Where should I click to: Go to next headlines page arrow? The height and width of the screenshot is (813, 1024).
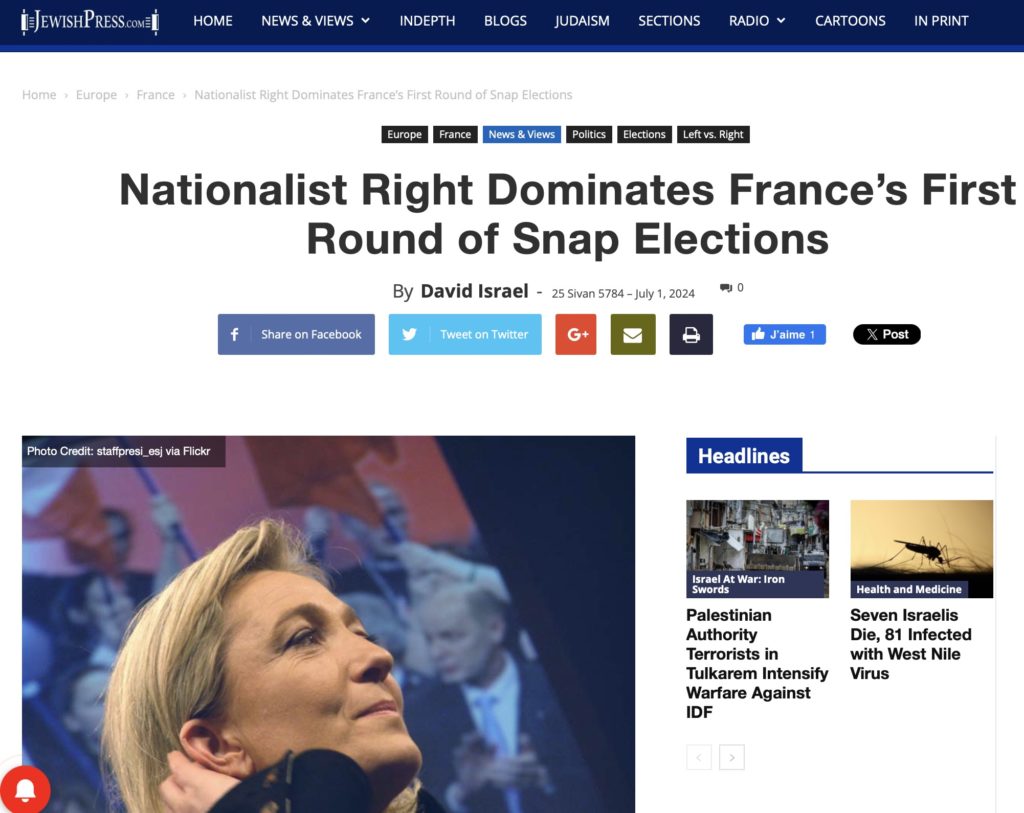[732, 758]
